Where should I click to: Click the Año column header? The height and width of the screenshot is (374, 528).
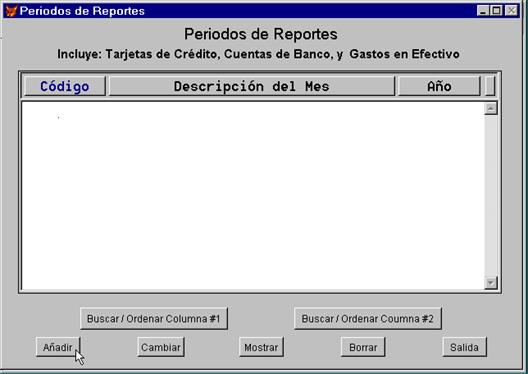point(439,86)
